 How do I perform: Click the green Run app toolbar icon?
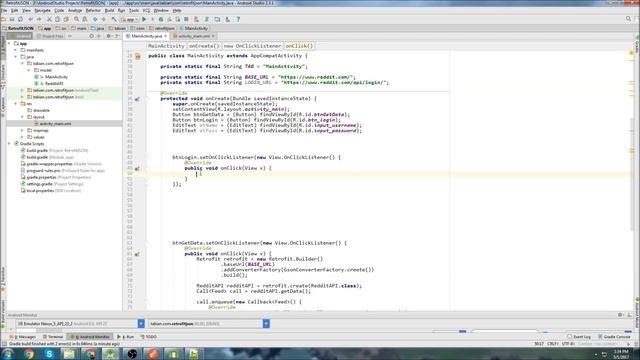(144, 19)
